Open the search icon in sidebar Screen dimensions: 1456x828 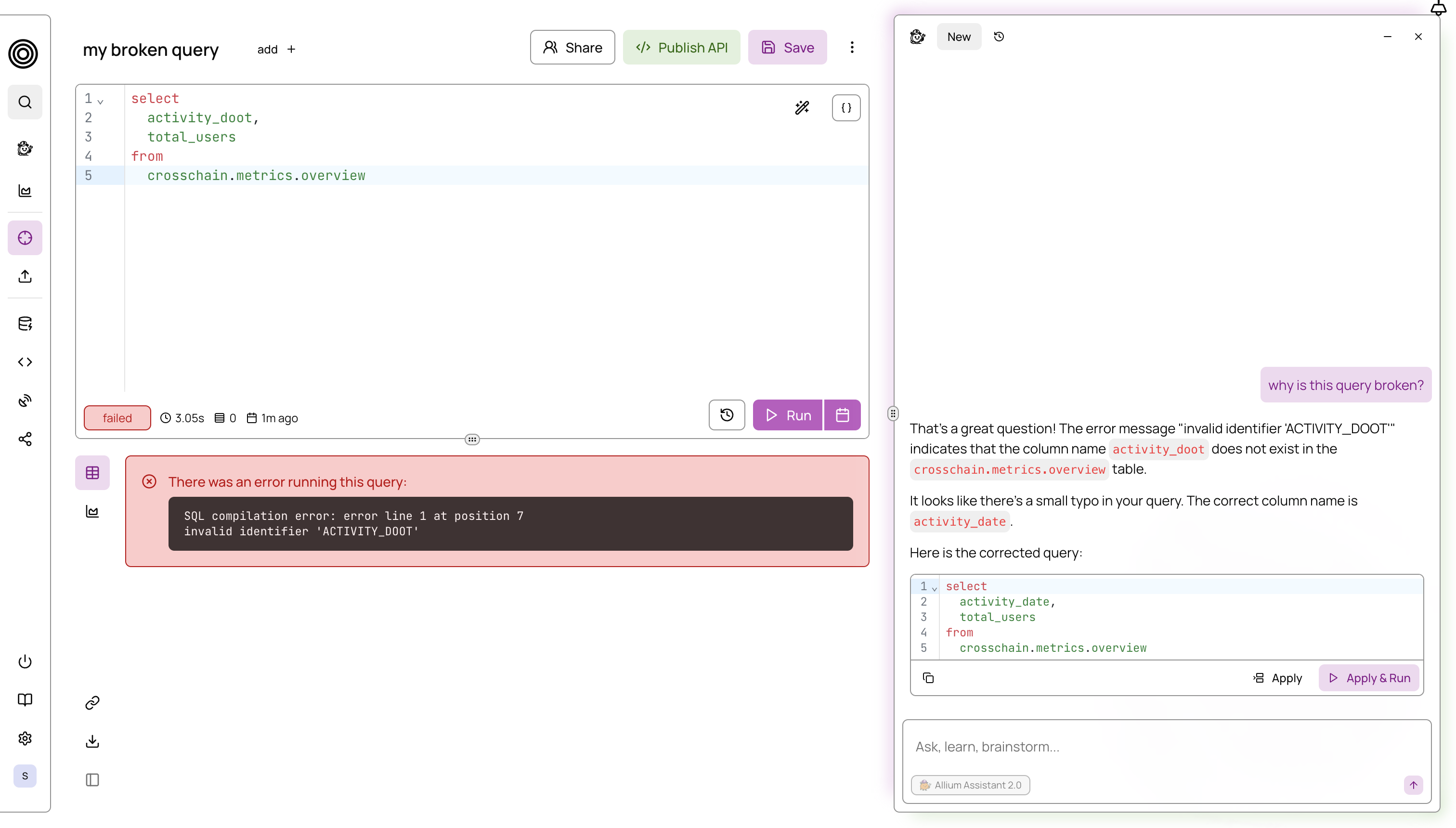click(x=25, y=103)
